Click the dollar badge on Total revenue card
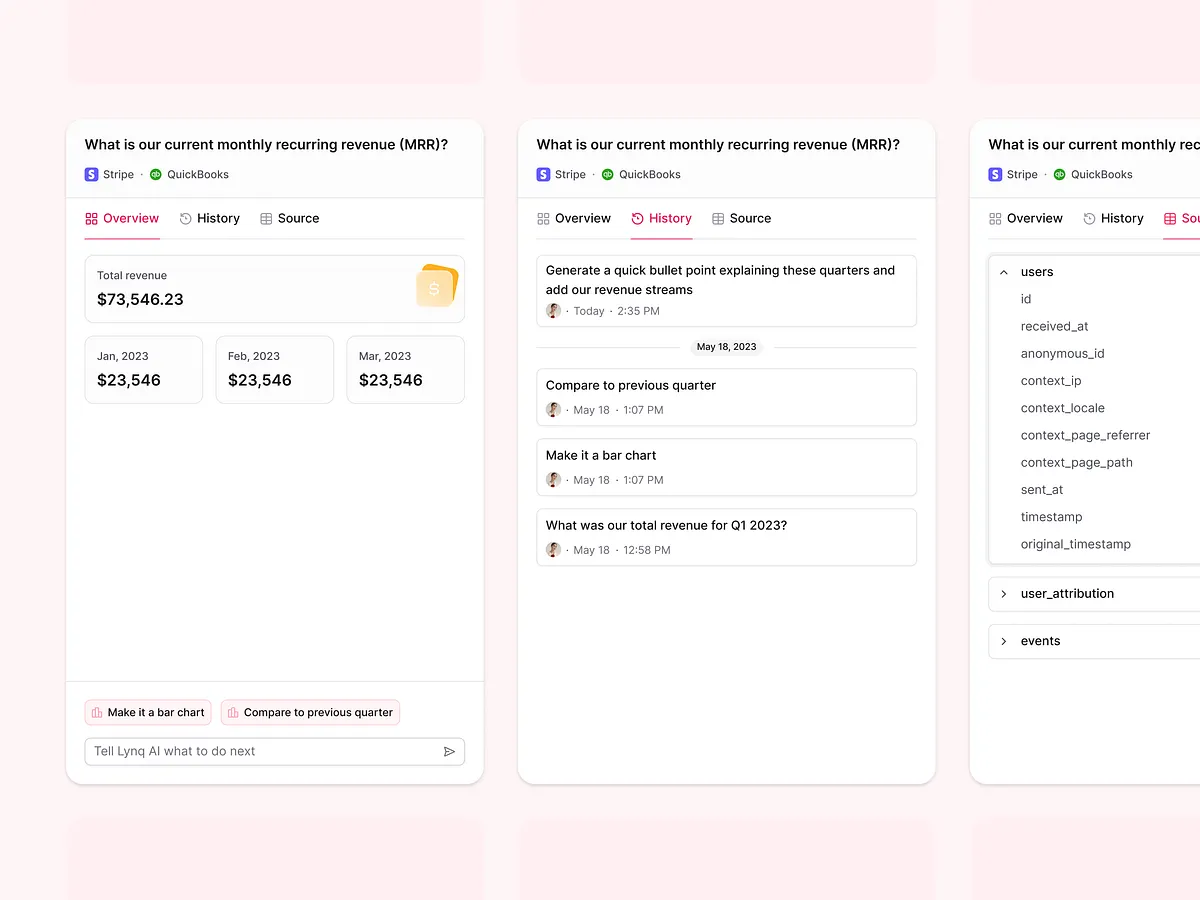Screen dimensions: 1200x900 tap(436, 288)
